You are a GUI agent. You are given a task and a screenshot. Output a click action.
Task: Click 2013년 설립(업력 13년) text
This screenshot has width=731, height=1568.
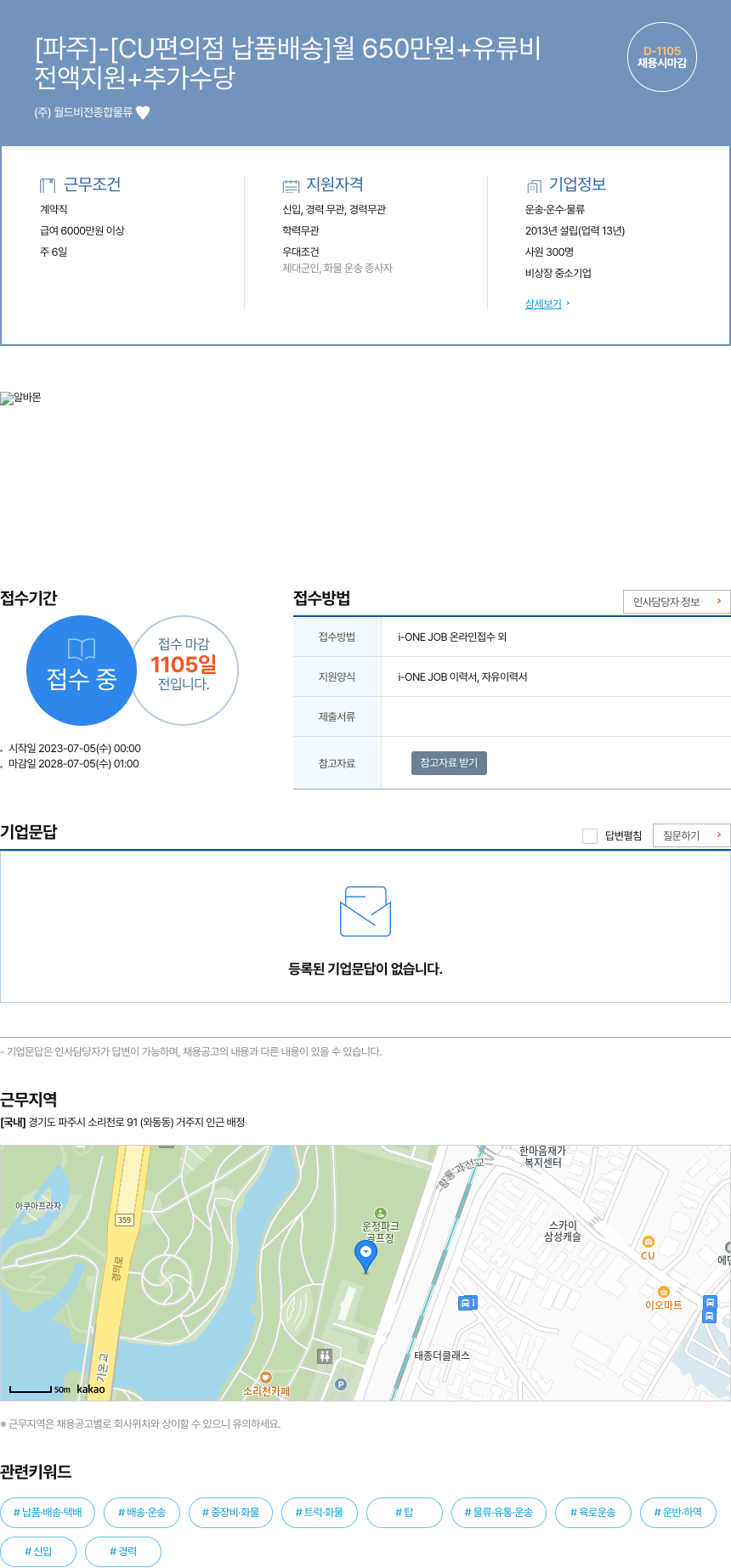(x=575, y=230)
